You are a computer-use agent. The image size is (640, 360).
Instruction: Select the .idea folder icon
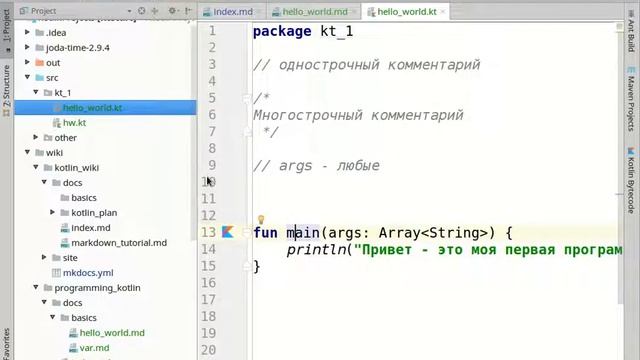(x=40, y=33)
